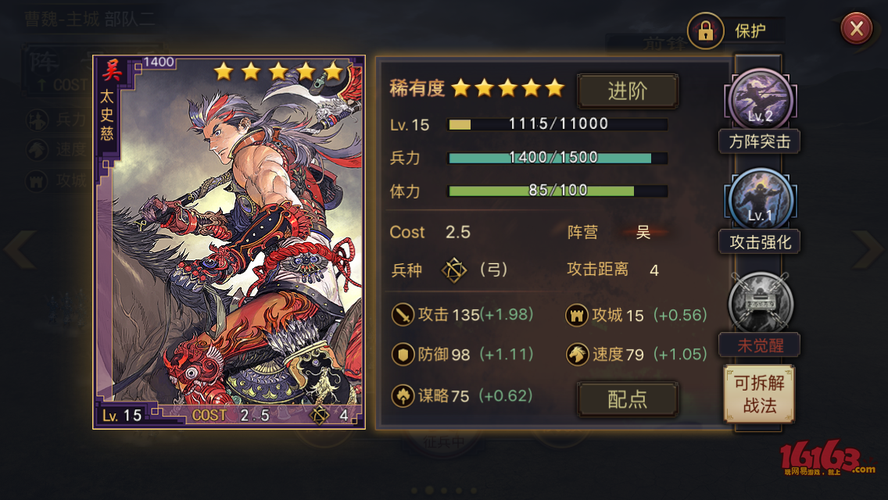Tap the 防御 shield stat icon

[x=403, y=354]
